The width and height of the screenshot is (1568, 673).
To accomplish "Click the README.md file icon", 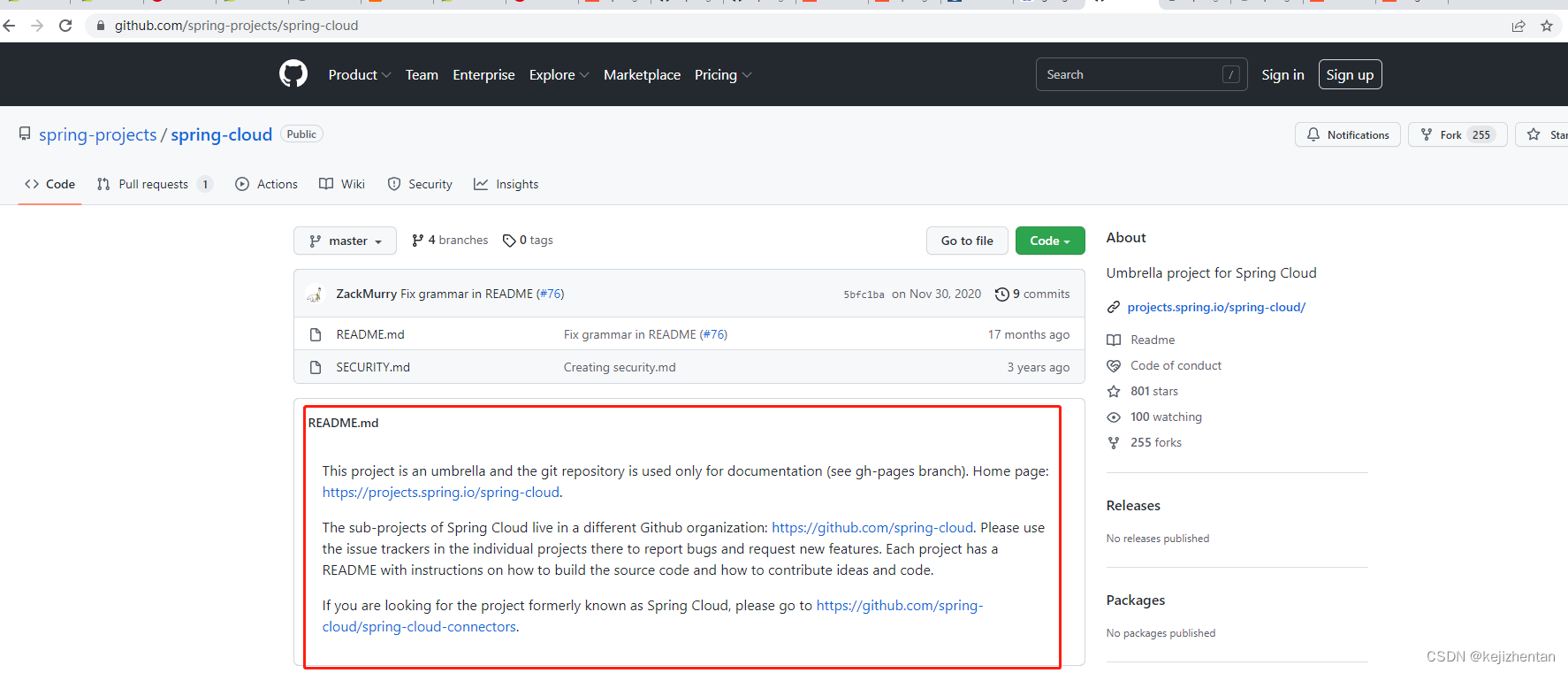I will point(316,334).
